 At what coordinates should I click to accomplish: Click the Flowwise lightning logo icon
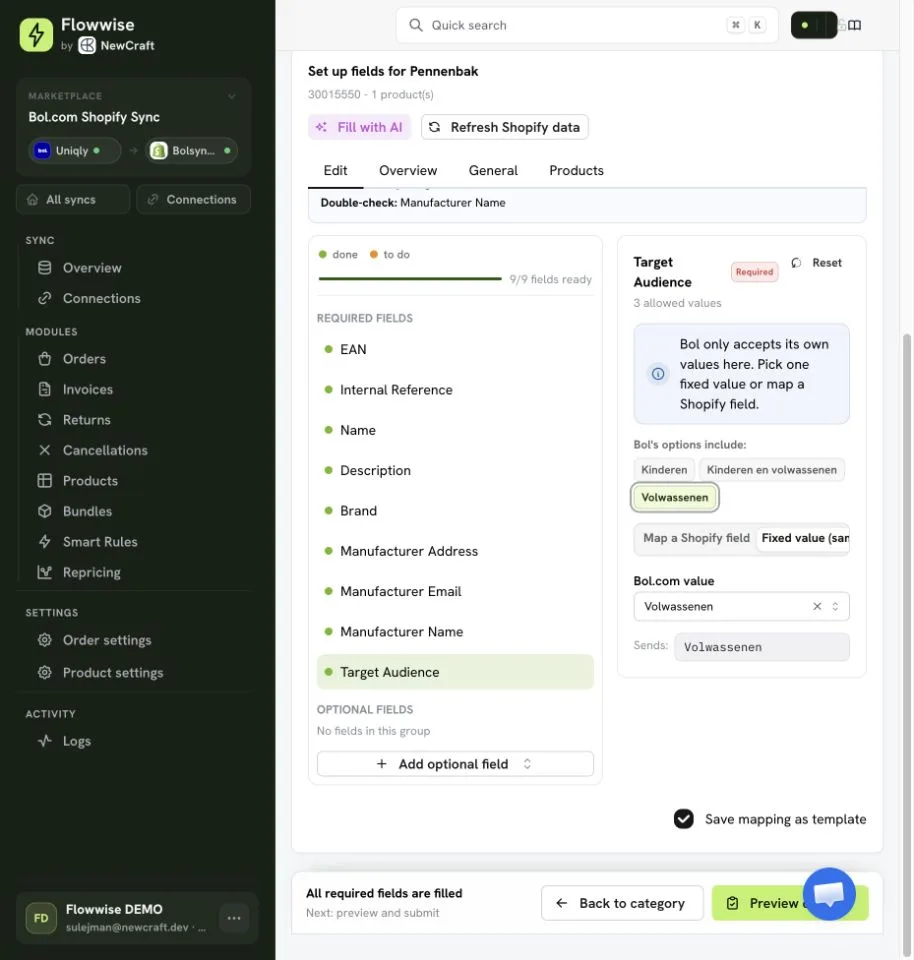(36, 35)
